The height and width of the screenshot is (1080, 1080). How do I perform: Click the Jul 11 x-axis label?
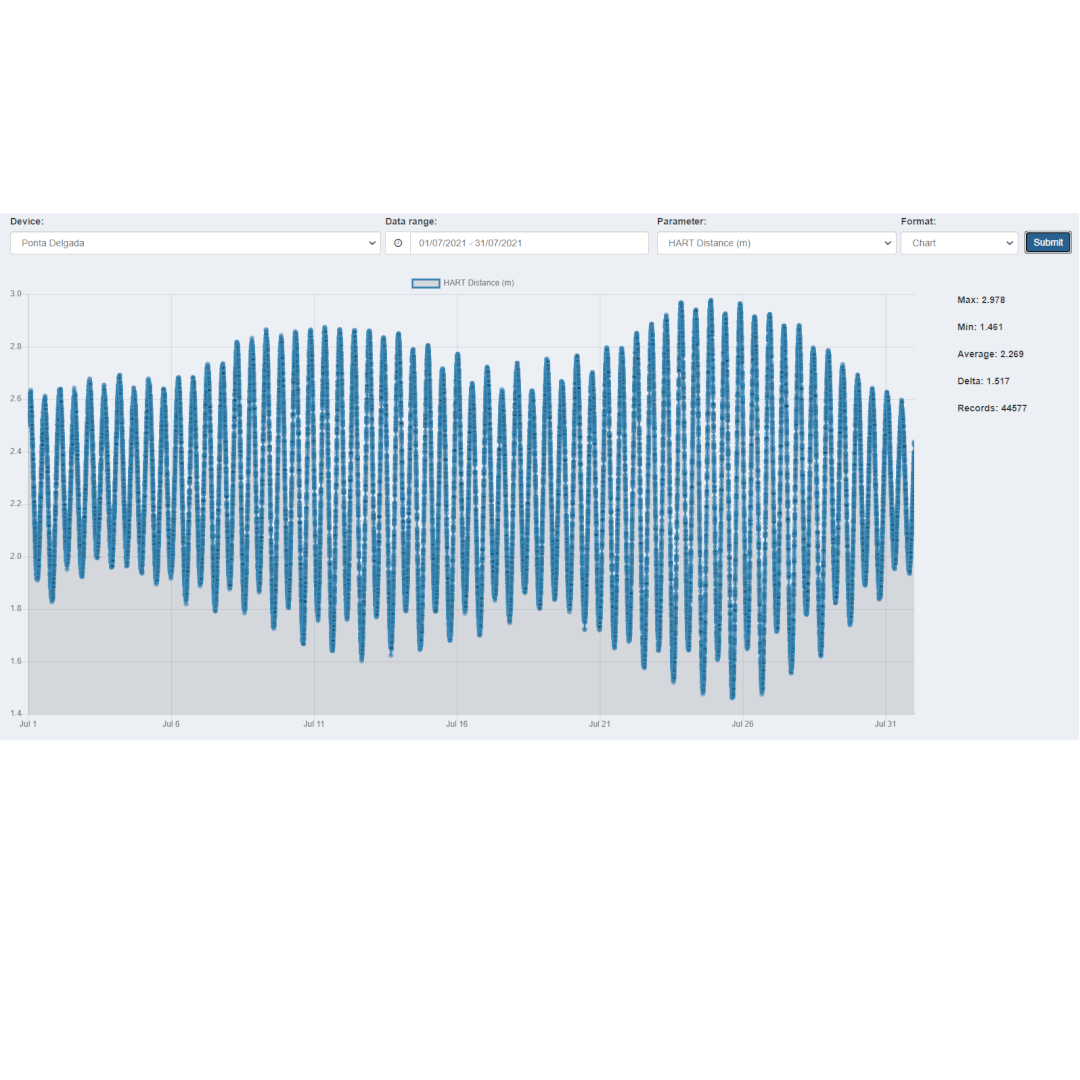tap(314, 723)
